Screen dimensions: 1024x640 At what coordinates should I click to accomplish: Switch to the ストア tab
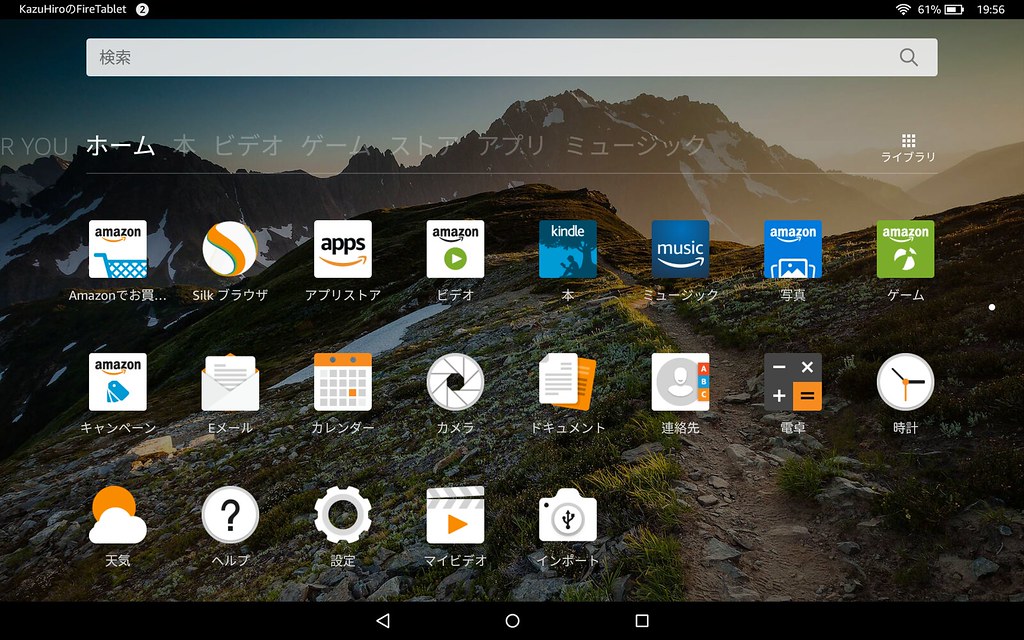423,145
